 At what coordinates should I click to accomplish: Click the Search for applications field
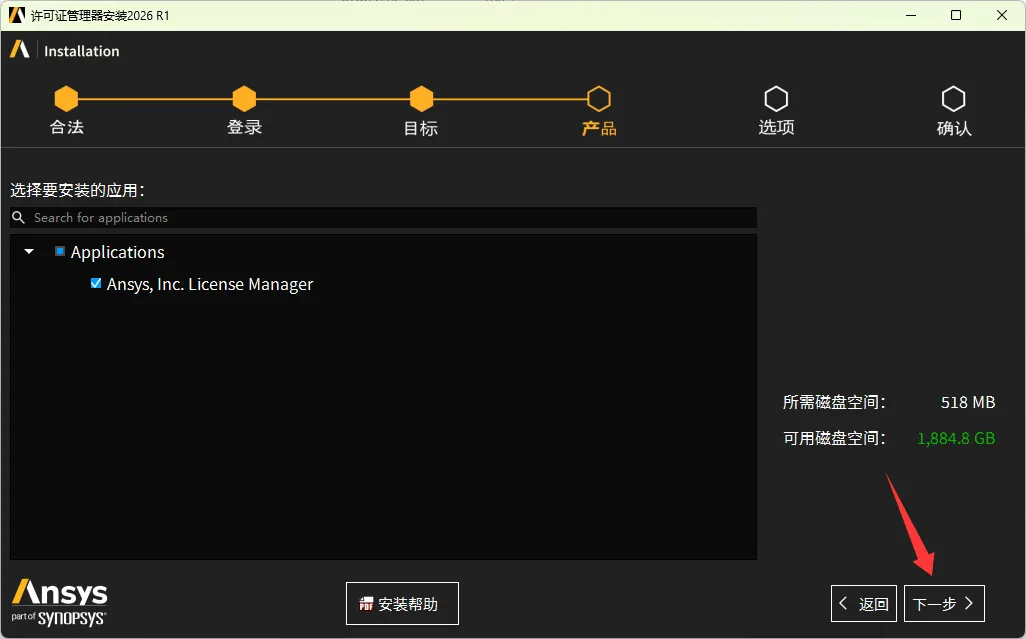pos(383,218)
